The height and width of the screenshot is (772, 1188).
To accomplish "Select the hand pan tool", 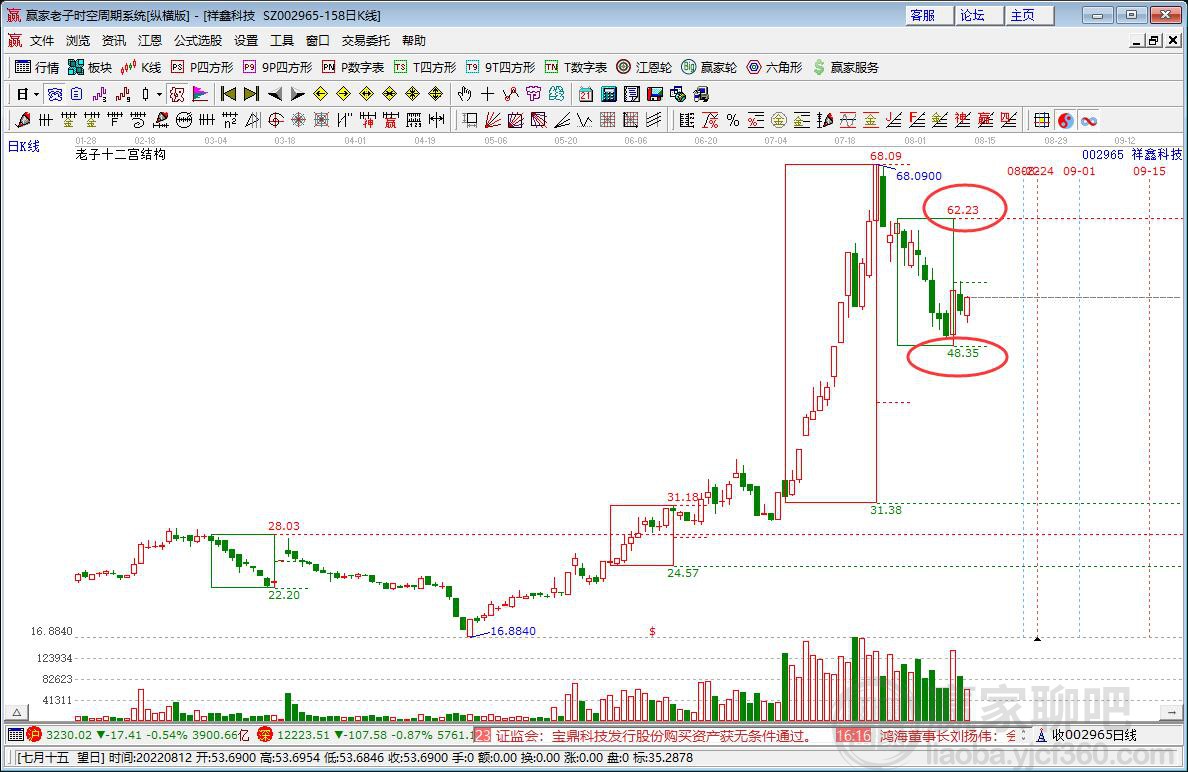I will pos(464,94).
